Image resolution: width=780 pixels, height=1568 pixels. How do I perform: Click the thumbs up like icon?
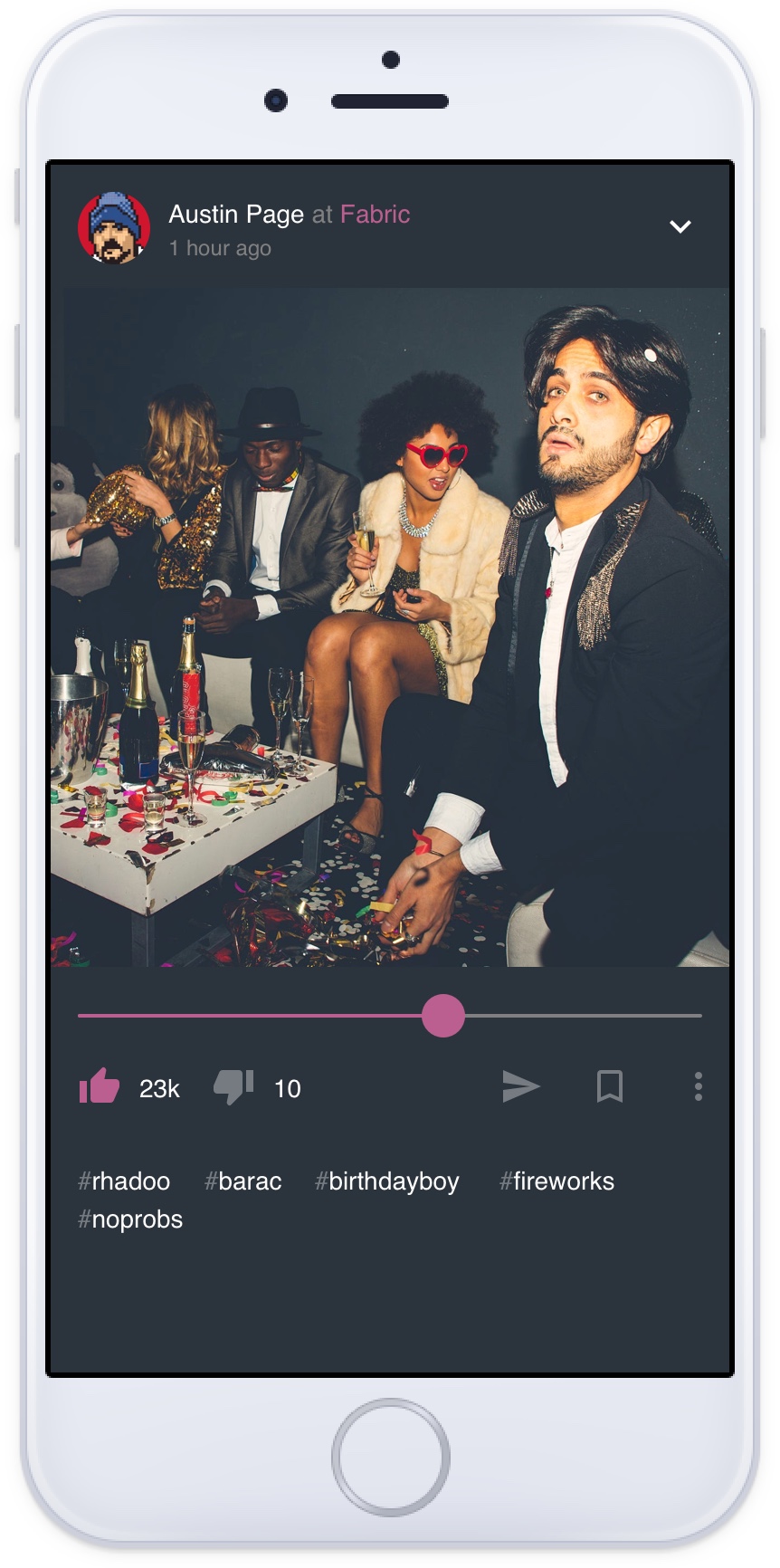pyautogui.click(x=100, y=1085)
